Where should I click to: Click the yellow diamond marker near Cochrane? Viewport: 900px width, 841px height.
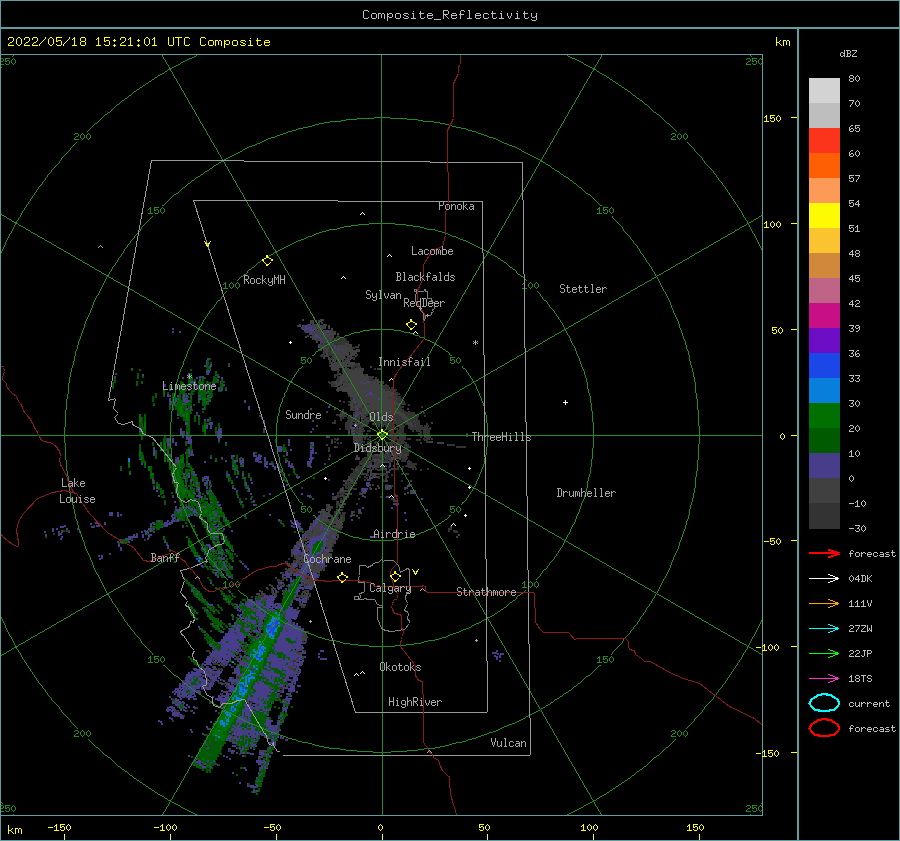342,577
